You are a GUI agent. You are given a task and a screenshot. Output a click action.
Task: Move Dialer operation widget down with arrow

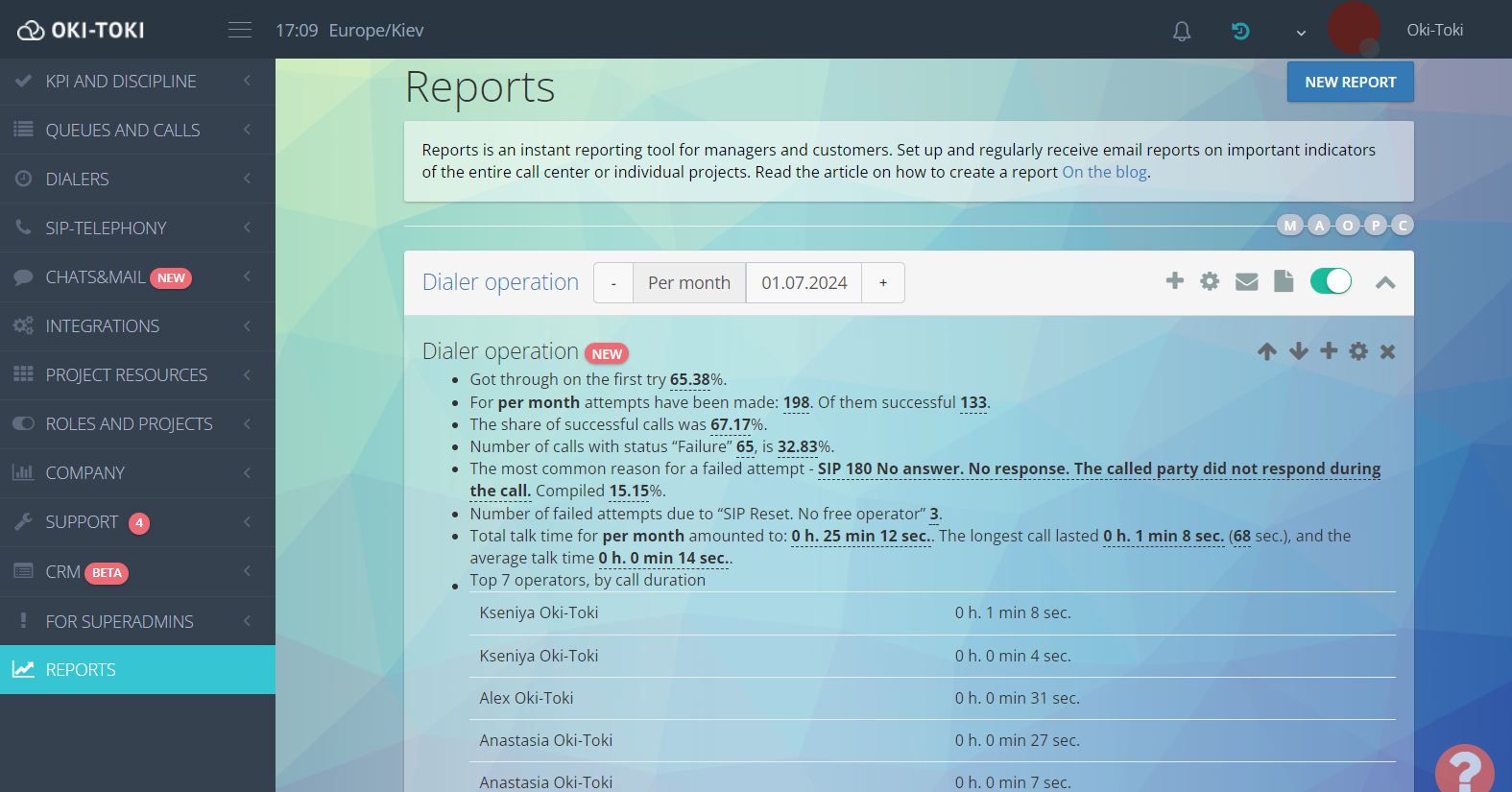(1298, 351)
